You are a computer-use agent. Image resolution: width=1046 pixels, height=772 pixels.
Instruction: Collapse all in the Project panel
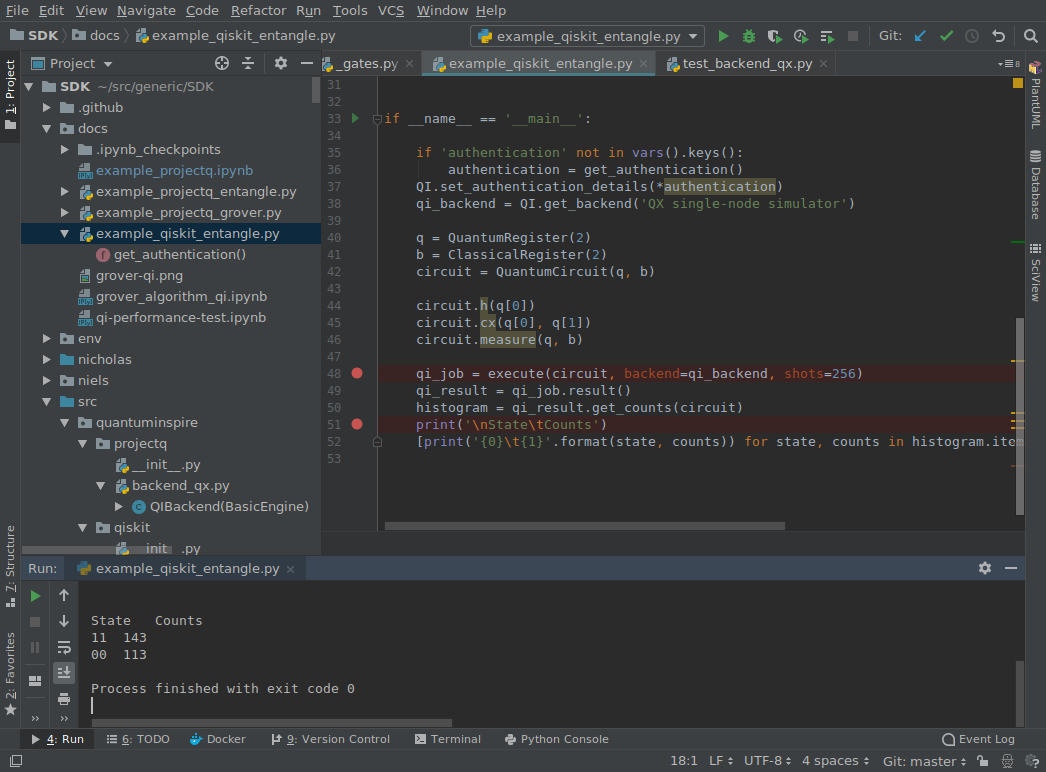tap(248, 63)
